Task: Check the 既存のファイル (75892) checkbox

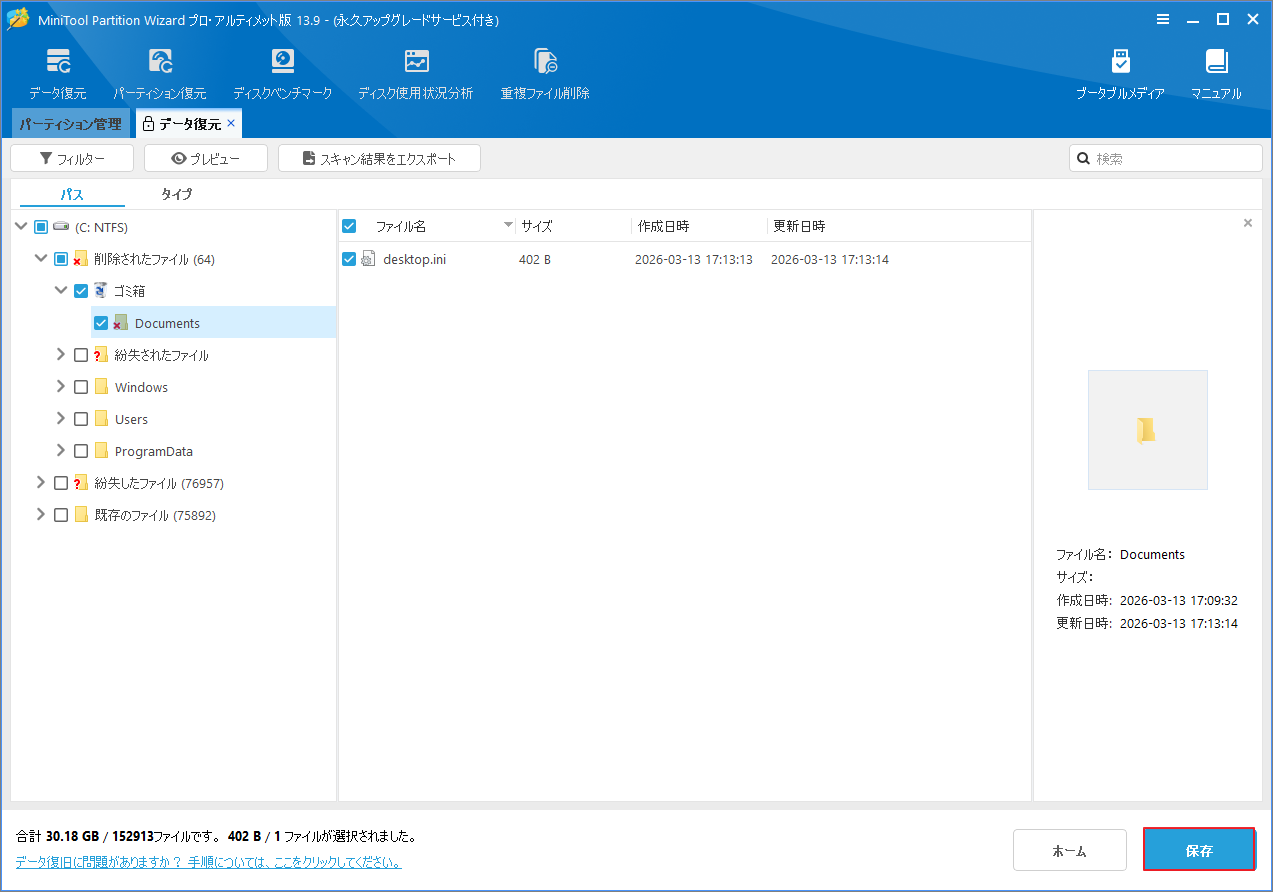Action: click(x=61, y=515)
